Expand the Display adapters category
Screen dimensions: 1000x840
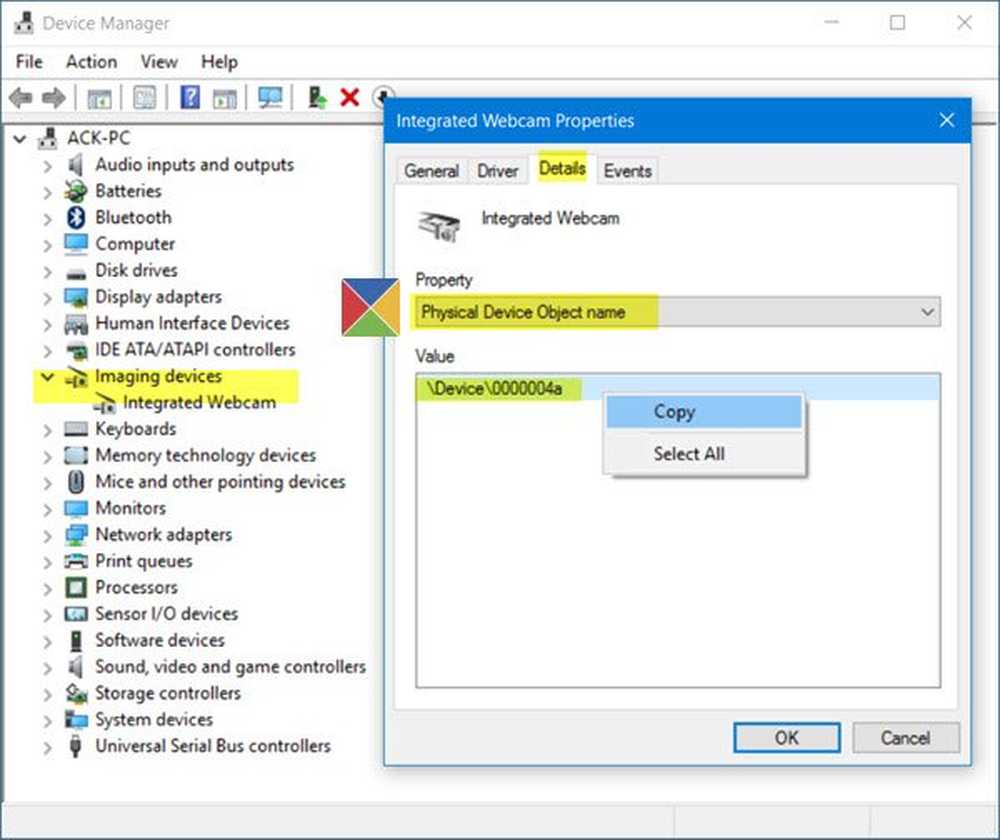point(47,297)
